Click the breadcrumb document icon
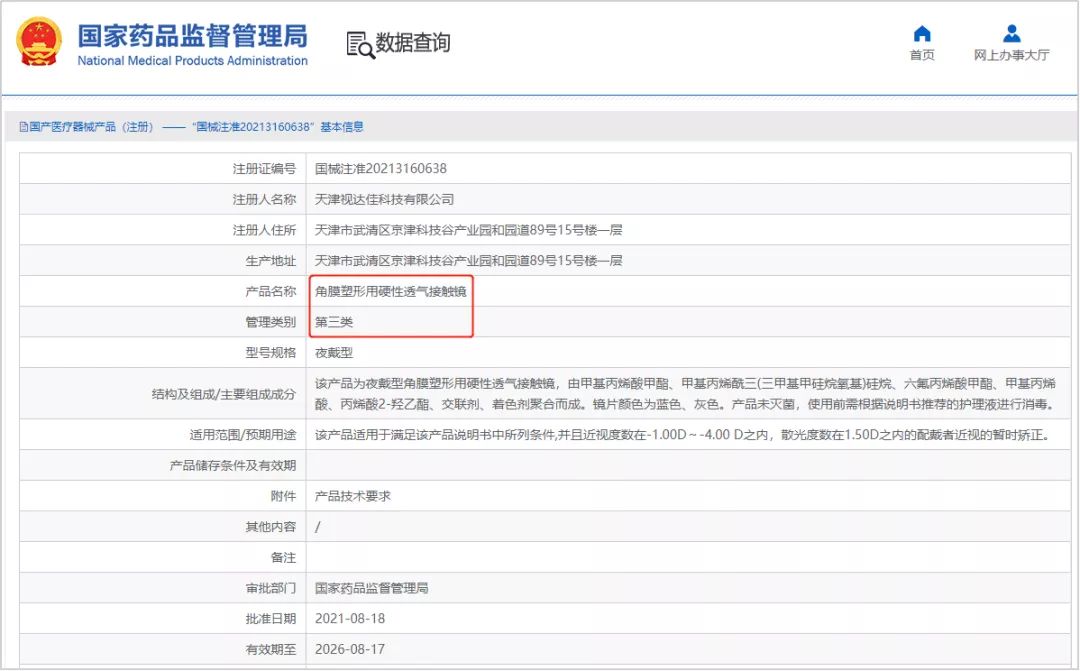The height and width of the screenshot is (671, 1080). click(x=23, y=127)
